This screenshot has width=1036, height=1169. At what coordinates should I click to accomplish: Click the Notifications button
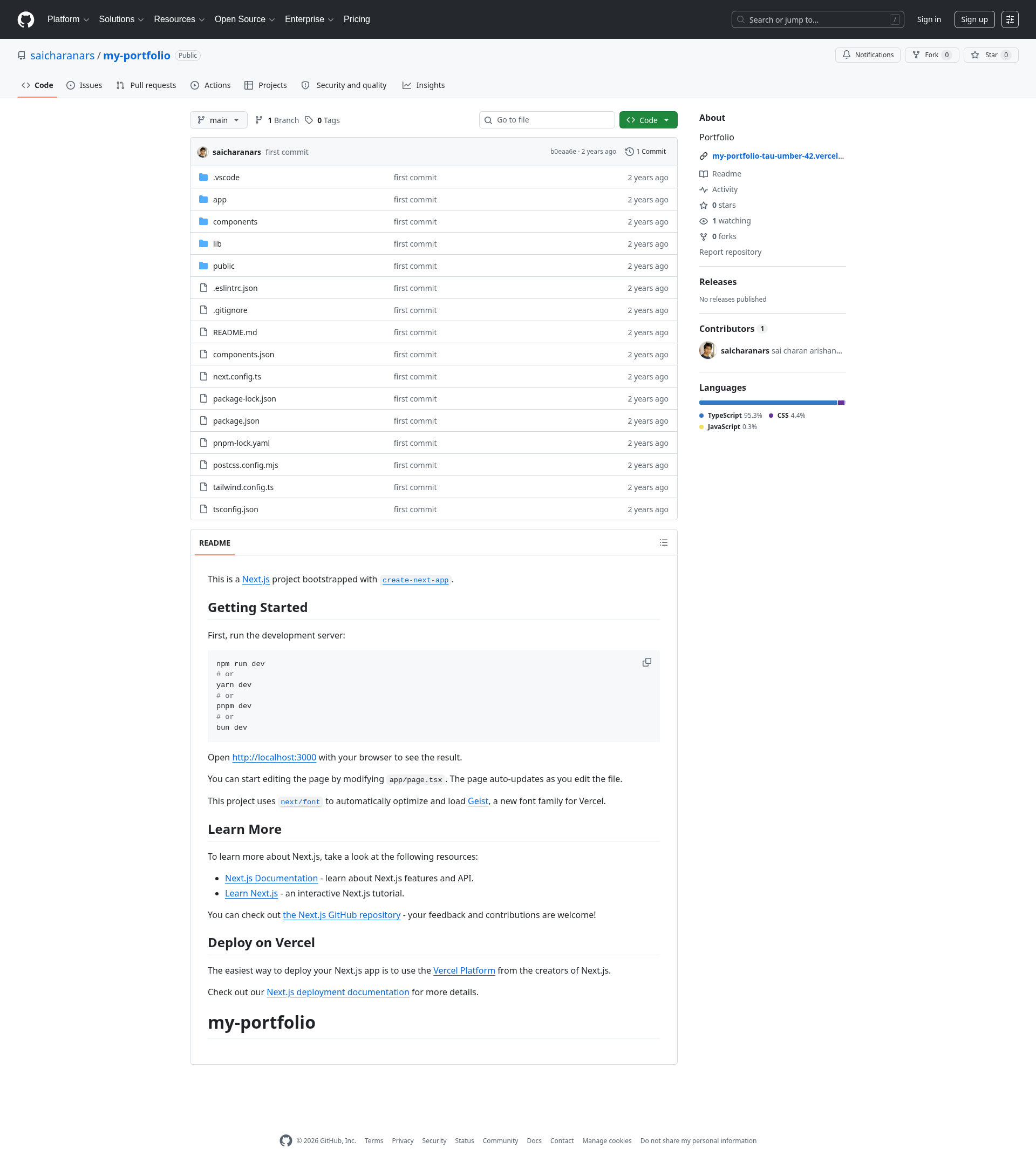coord(867,55)
